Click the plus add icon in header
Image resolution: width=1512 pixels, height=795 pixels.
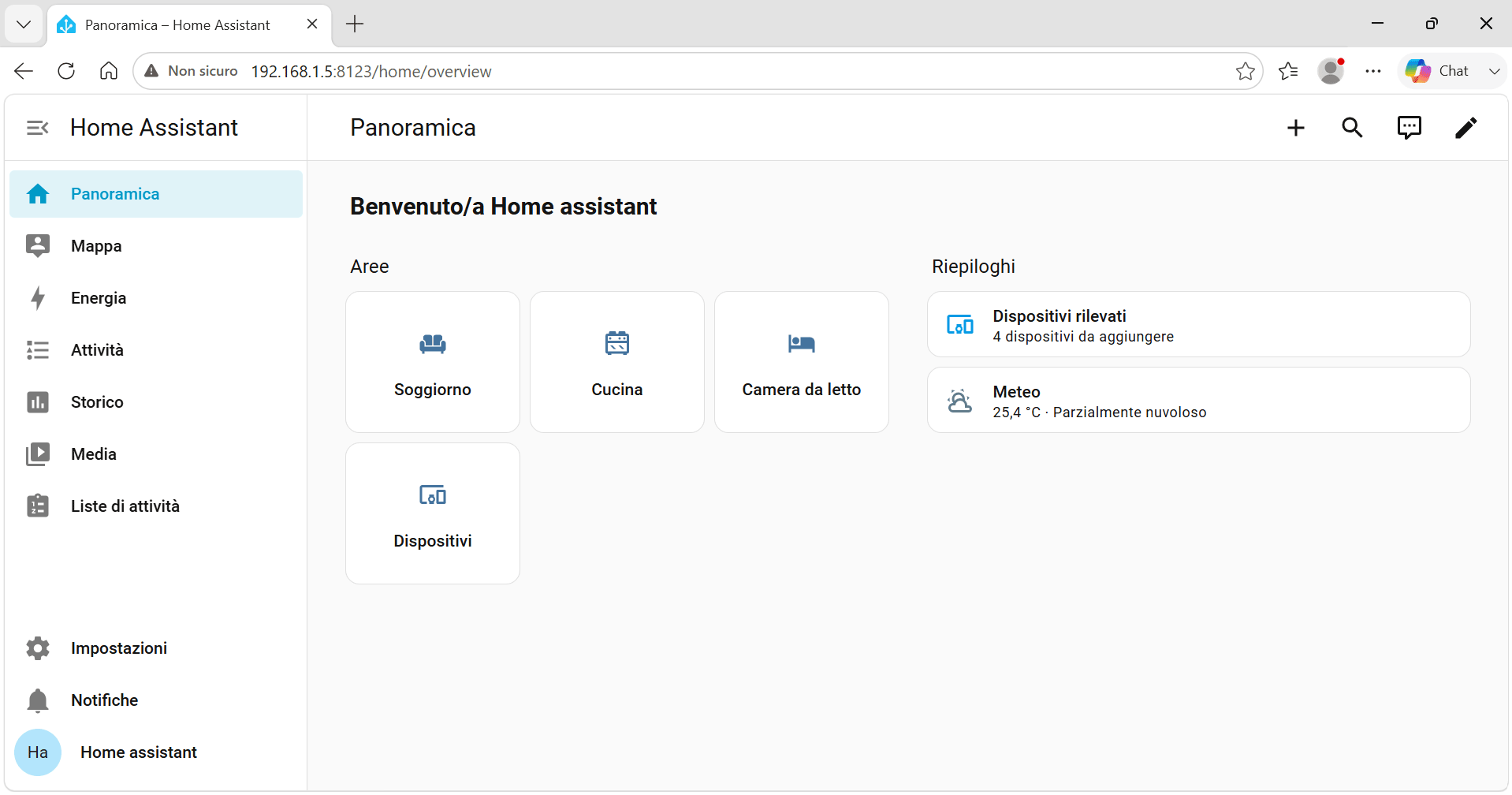(x=1296, y=128)
